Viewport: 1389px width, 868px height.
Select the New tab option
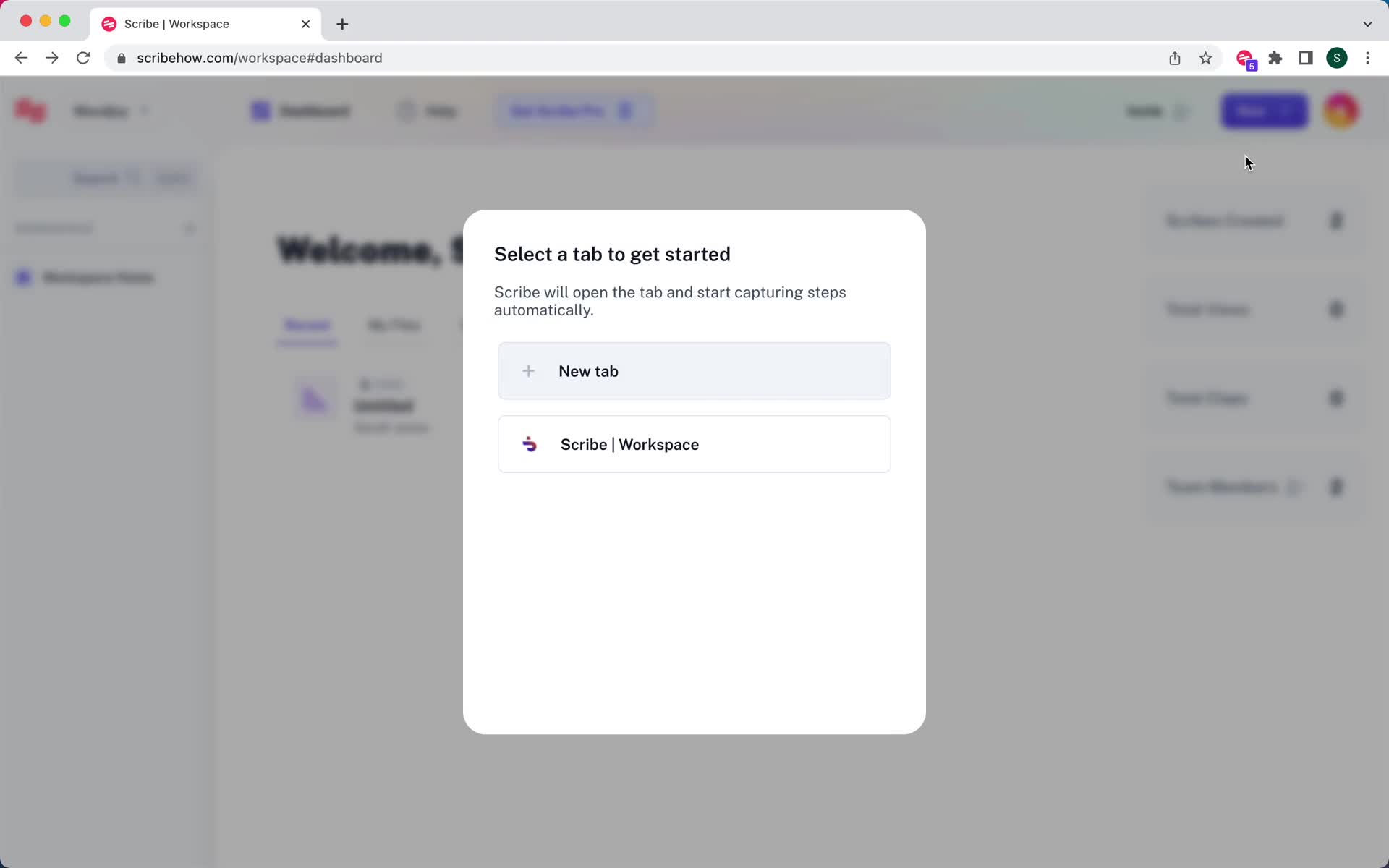(x=693, y=371)
